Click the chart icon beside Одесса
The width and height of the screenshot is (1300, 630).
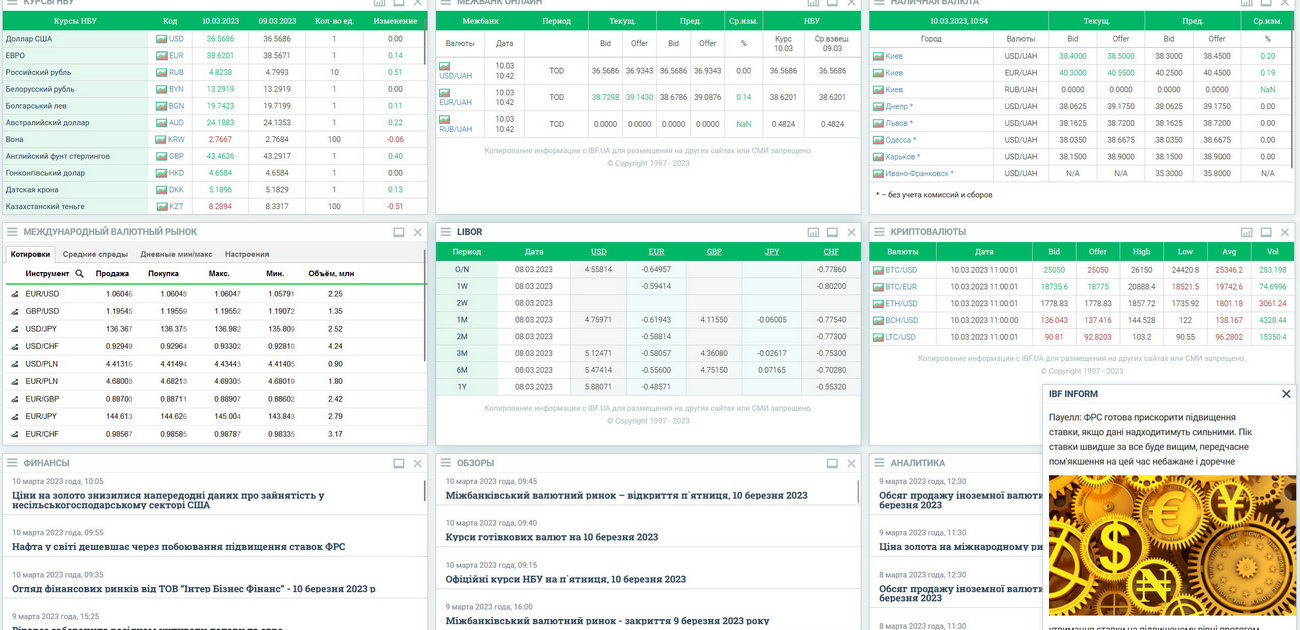pos(879,140)
